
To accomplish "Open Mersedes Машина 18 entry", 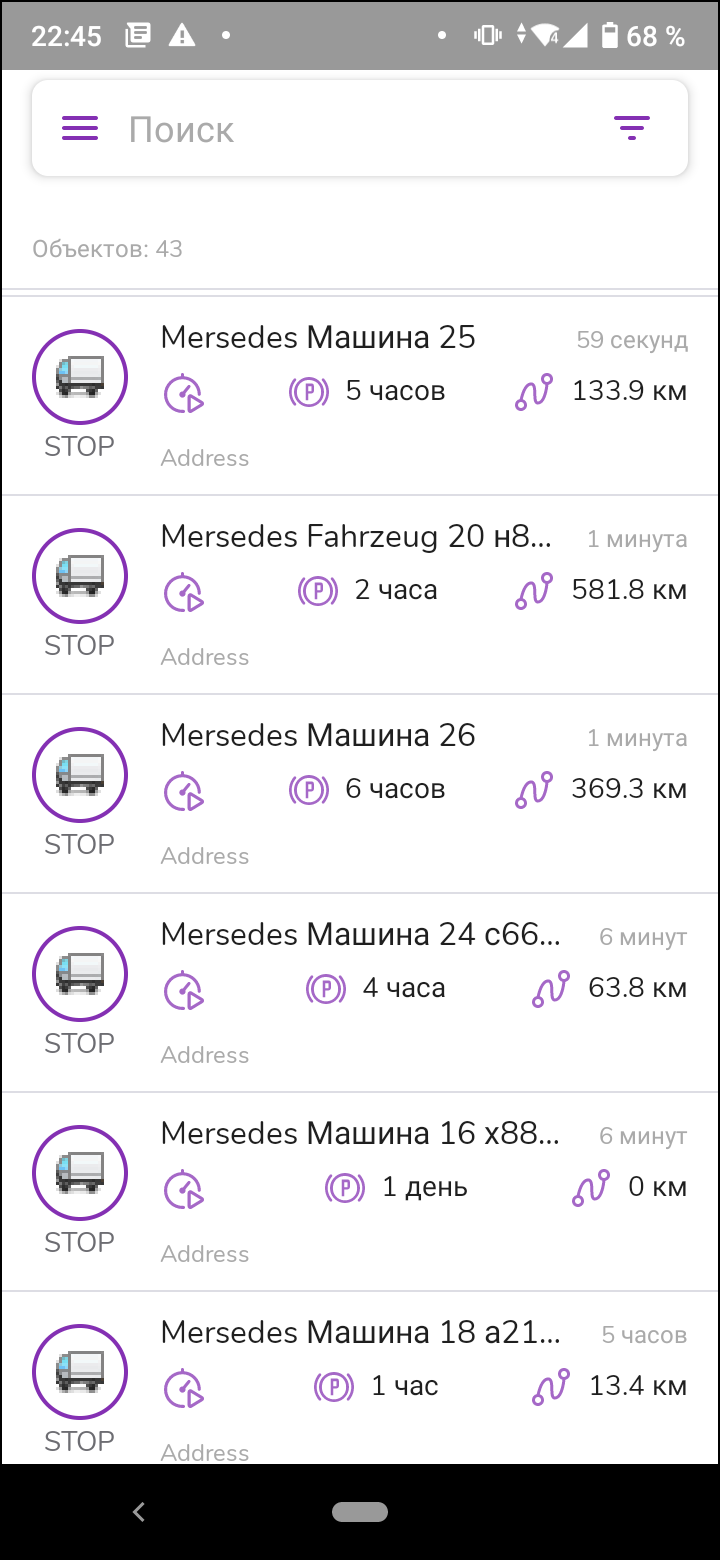I will click(x=360, y=1378).
